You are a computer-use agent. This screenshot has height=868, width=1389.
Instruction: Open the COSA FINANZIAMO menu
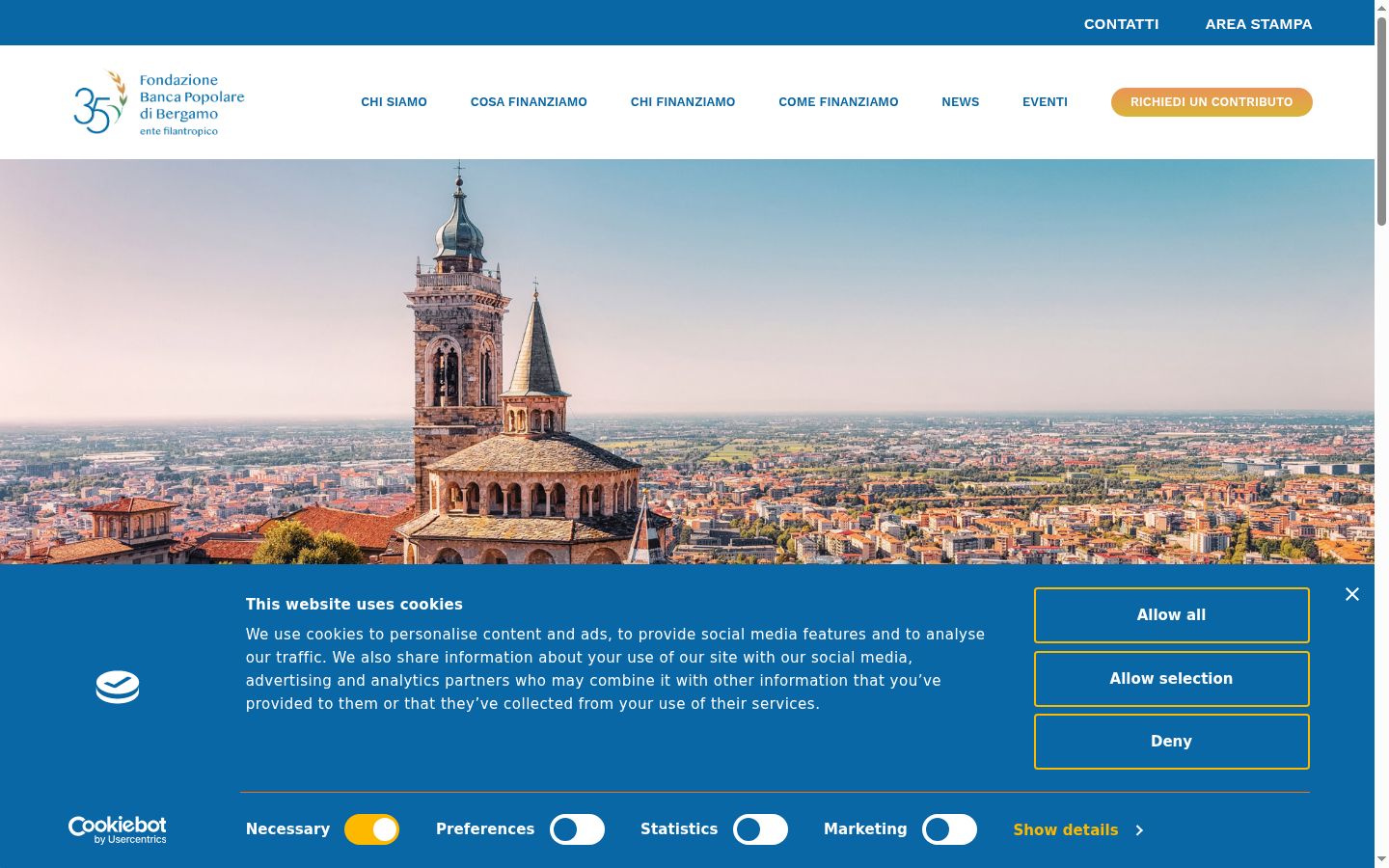tap(529, 102)
